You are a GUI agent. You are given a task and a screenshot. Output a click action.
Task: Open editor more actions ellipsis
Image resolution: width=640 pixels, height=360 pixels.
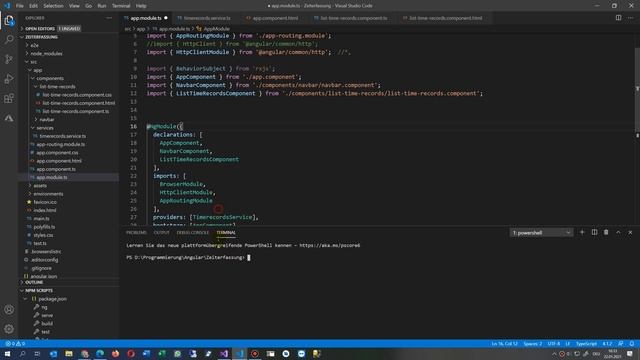[630, 18]
